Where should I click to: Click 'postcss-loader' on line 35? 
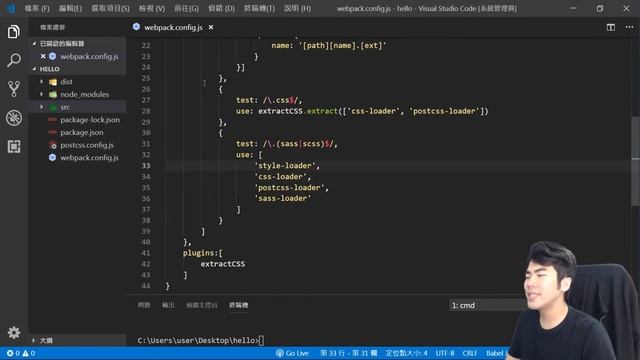289,188
